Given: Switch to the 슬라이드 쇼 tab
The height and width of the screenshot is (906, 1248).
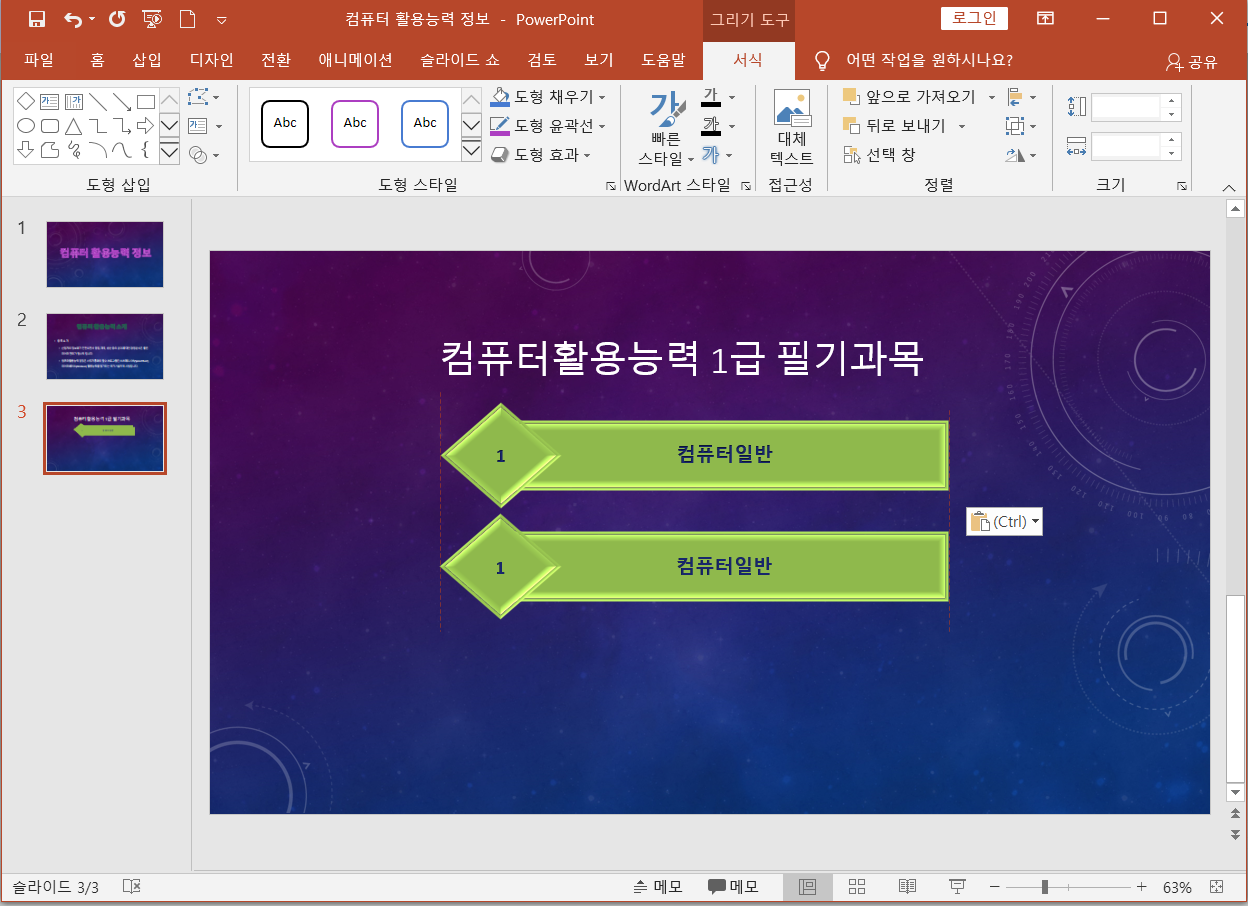Looking at the screenshot, I should [x=460, y=61].
